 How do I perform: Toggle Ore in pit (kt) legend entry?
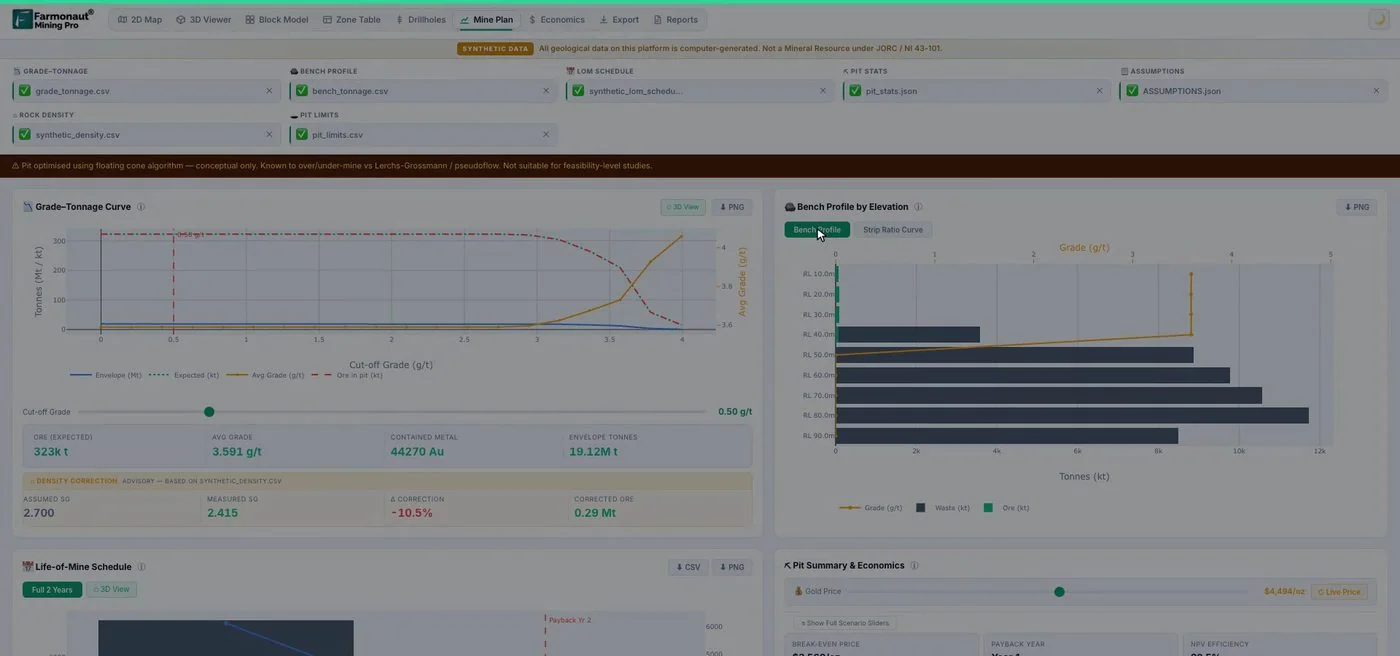[x=347, y=375]
